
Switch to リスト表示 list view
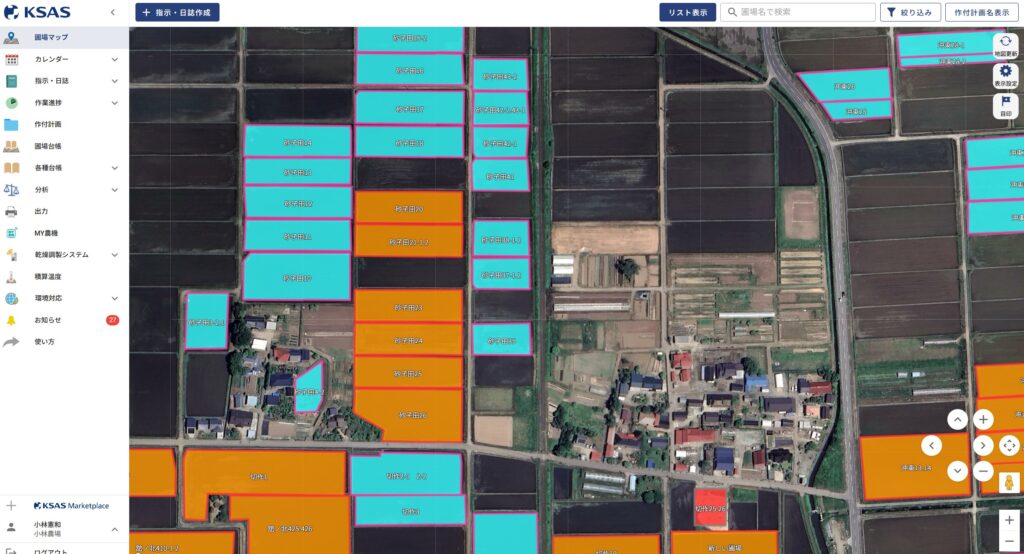pos(687,13)
